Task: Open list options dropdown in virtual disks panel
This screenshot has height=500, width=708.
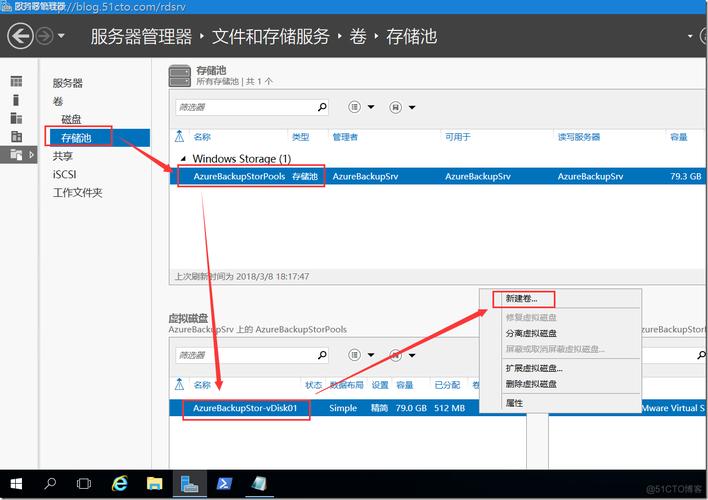Action: click(x=371, y=355)
